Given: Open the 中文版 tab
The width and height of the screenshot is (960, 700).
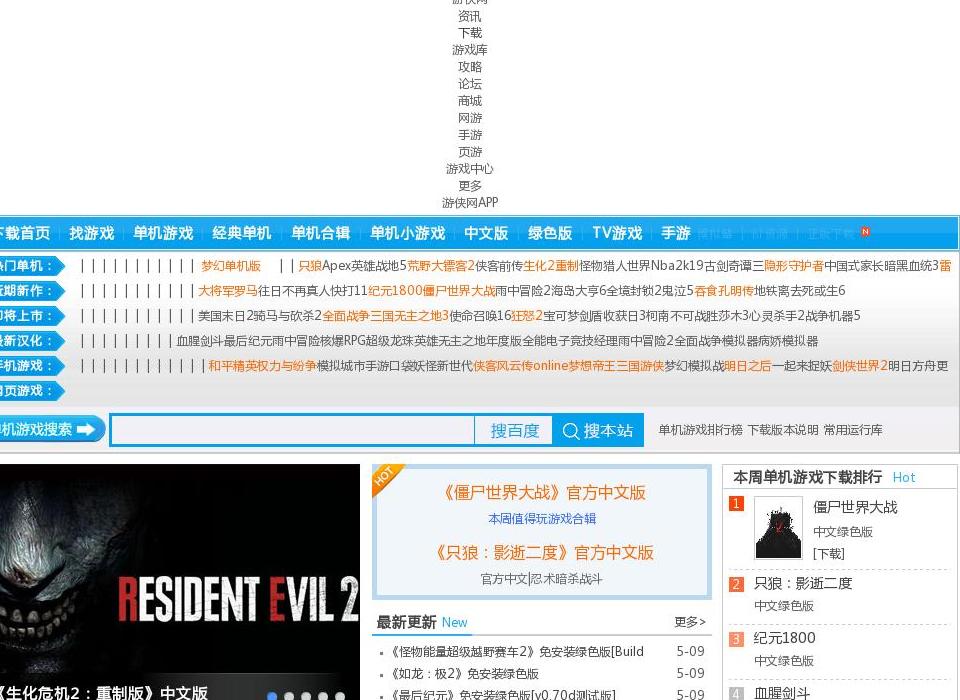Looking at the screenshot, I should point(486,233).
